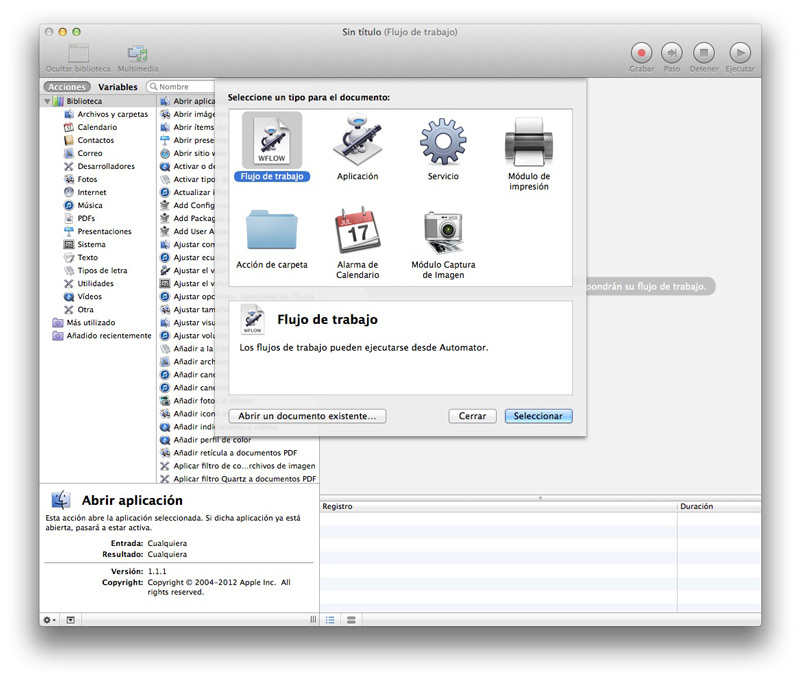This screenshot has width=800, height=680.
Task: Collapse the Biblioteca disclosure triangle
Action: tap(47, 102)
